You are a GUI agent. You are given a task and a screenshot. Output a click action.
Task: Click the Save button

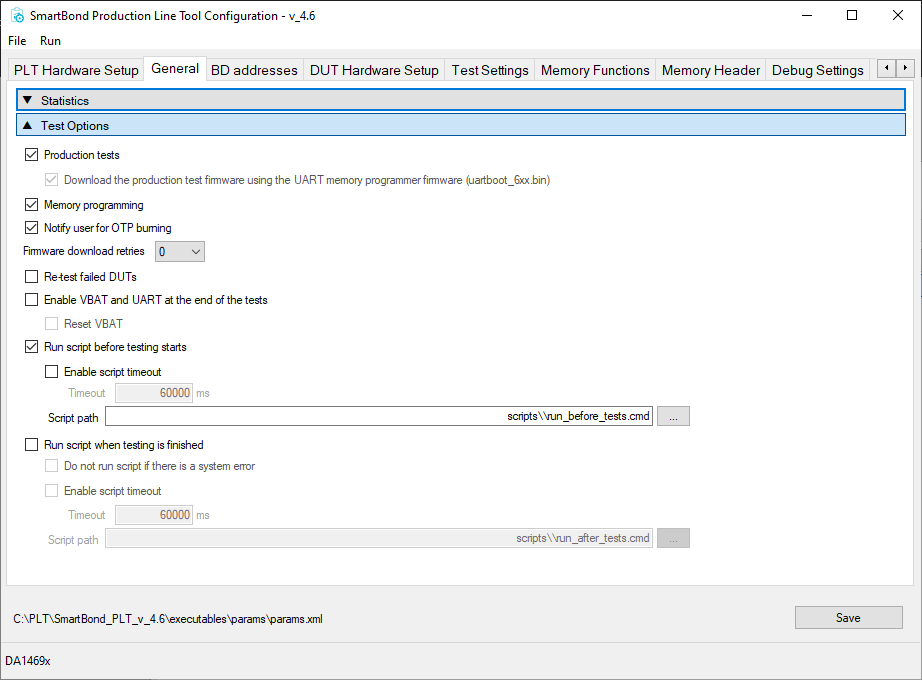coord(848,618)
